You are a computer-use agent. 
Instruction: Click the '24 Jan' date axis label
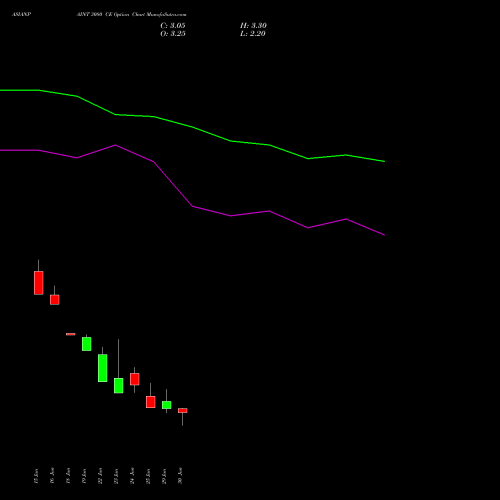[132, 476]
